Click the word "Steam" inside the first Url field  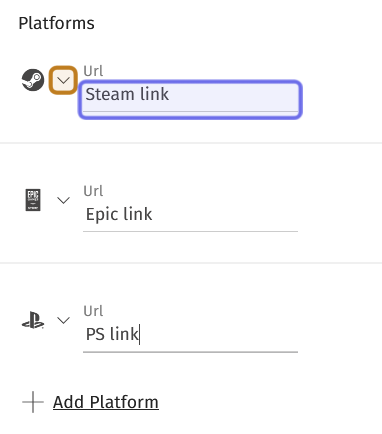pyautogui.click(x=110, y=94)
